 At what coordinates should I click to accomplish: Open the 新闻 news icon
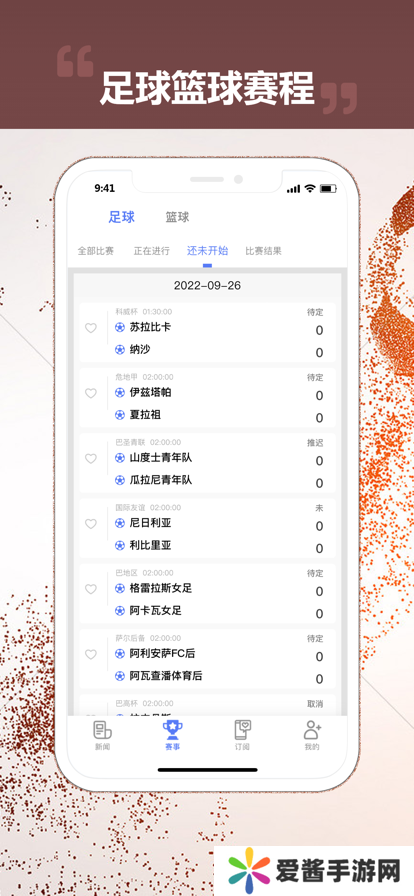(x=102, y=730)
